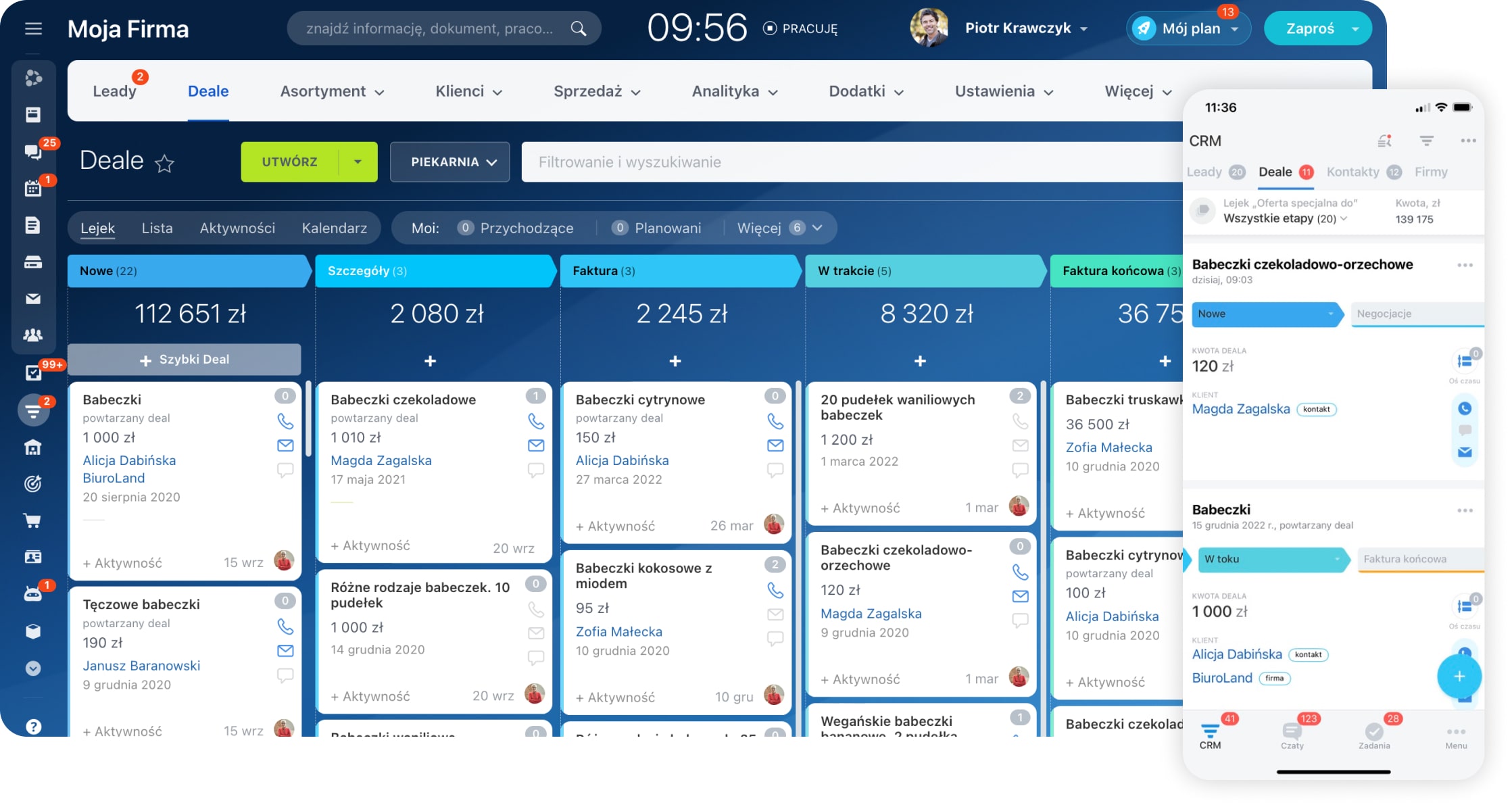Image resolution: width=1512 pixels, height=807 pixels.
Task: Open the hamburger menu in the sidebar
Action: 33,28
